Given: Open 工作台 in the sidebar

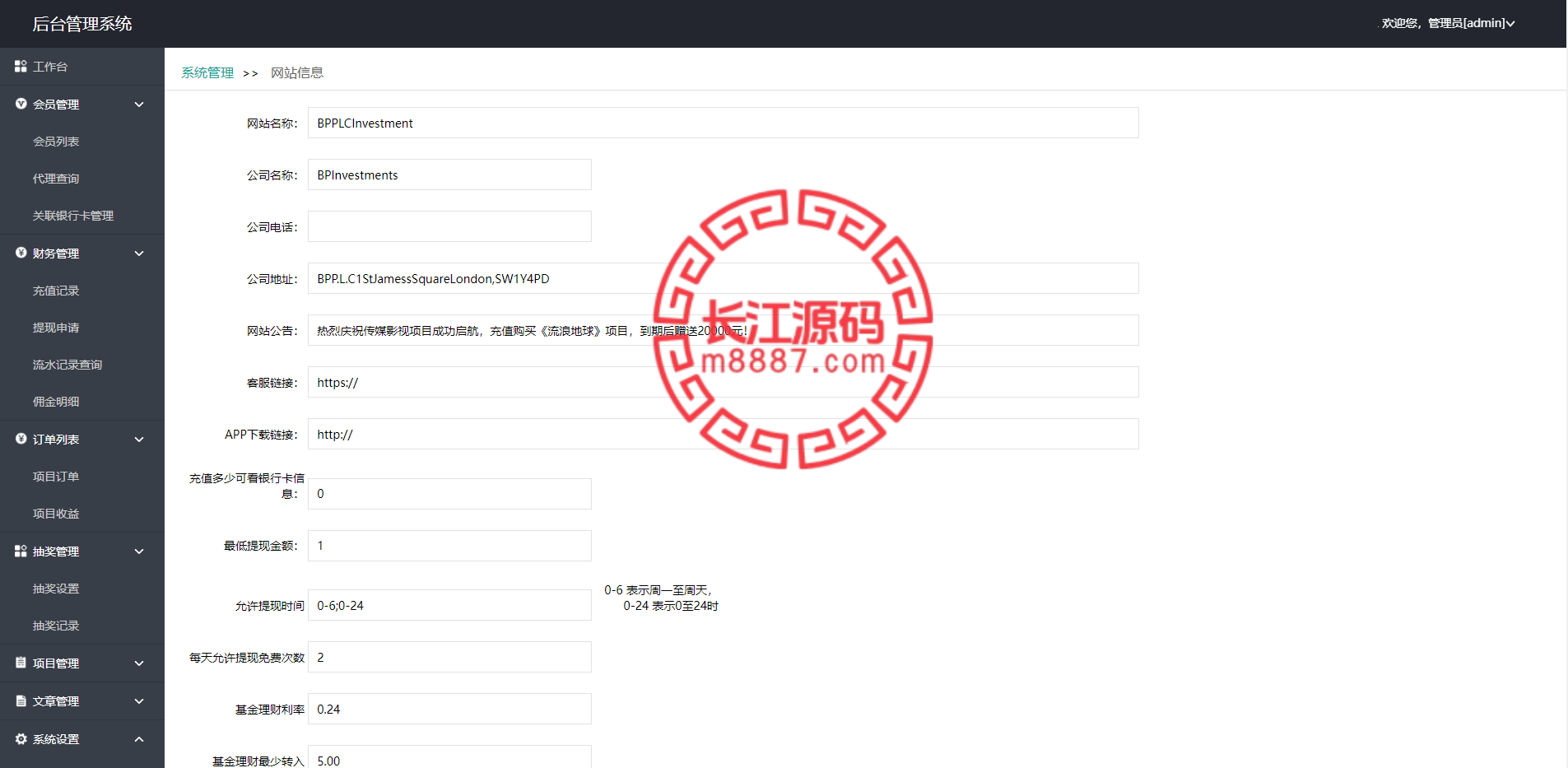Looking at the screenshot, I should tap(82, 67).
